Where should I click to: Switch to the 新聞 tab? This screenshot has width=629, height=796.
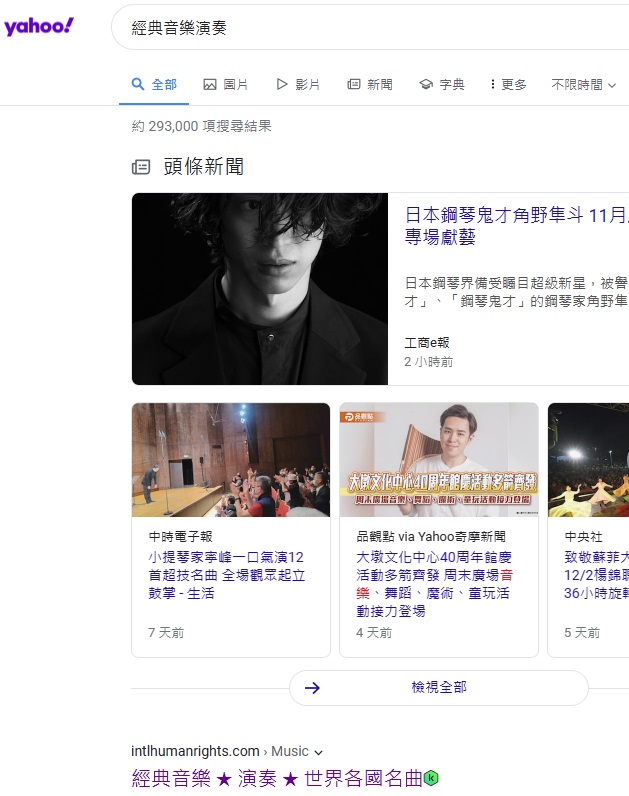tap(370, 85)
